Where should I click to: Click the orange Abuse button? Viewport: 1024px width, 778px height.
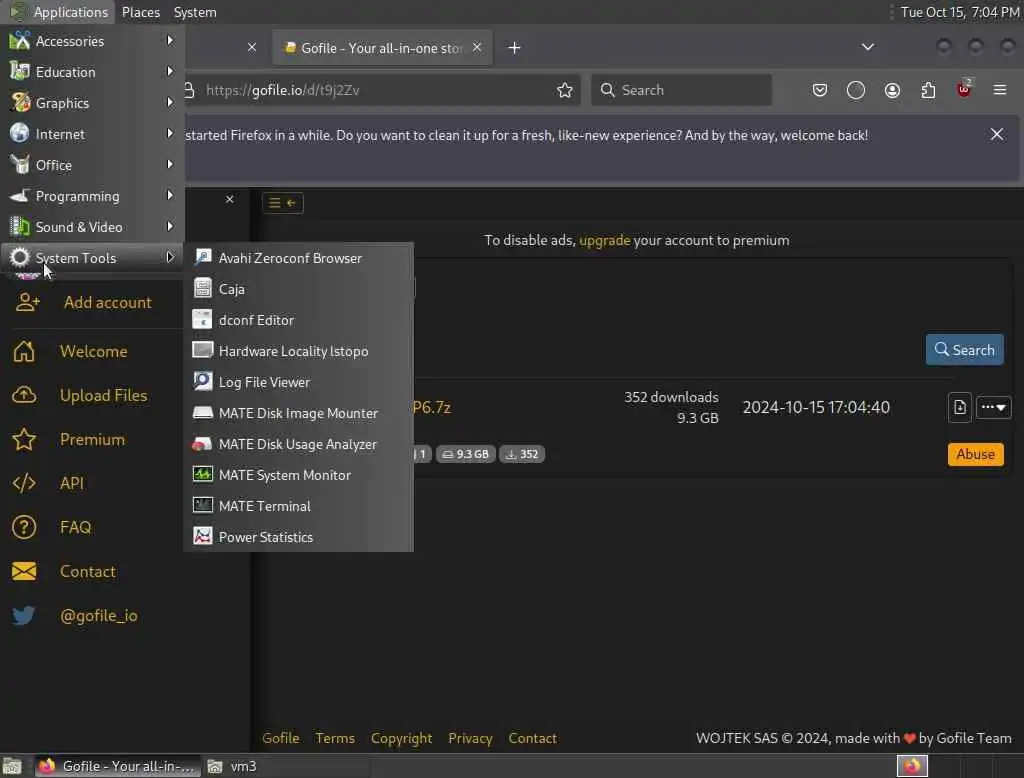click(x=976, y=455)
